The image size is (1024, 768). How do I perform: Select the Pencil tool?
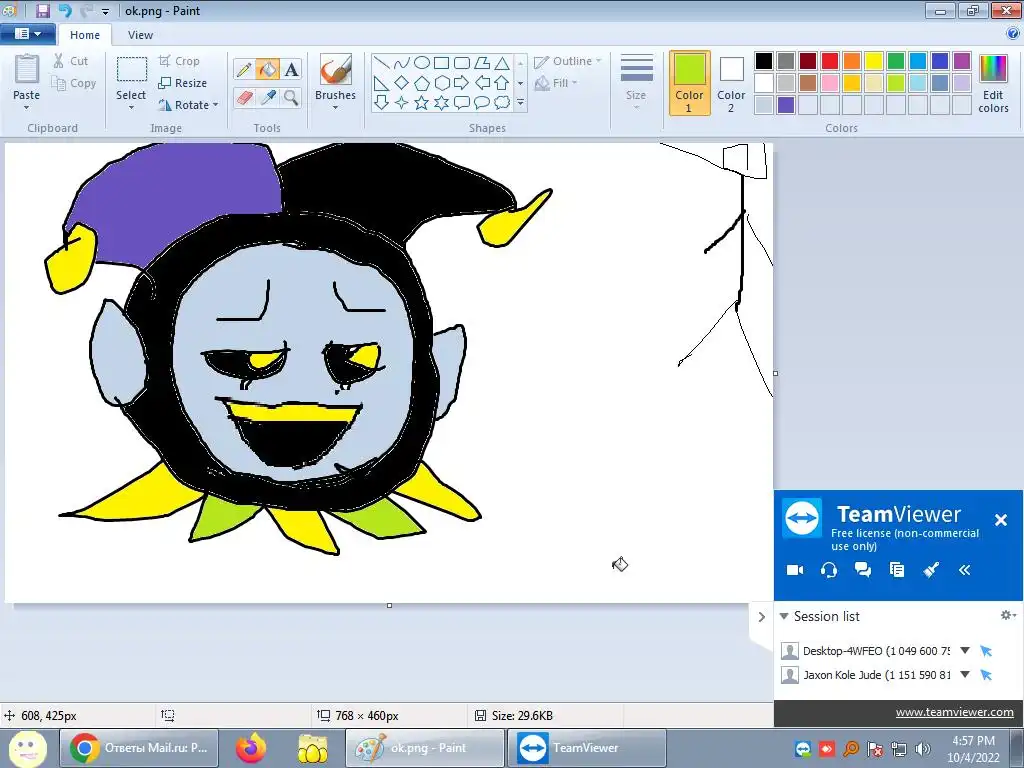pos(244,69)
